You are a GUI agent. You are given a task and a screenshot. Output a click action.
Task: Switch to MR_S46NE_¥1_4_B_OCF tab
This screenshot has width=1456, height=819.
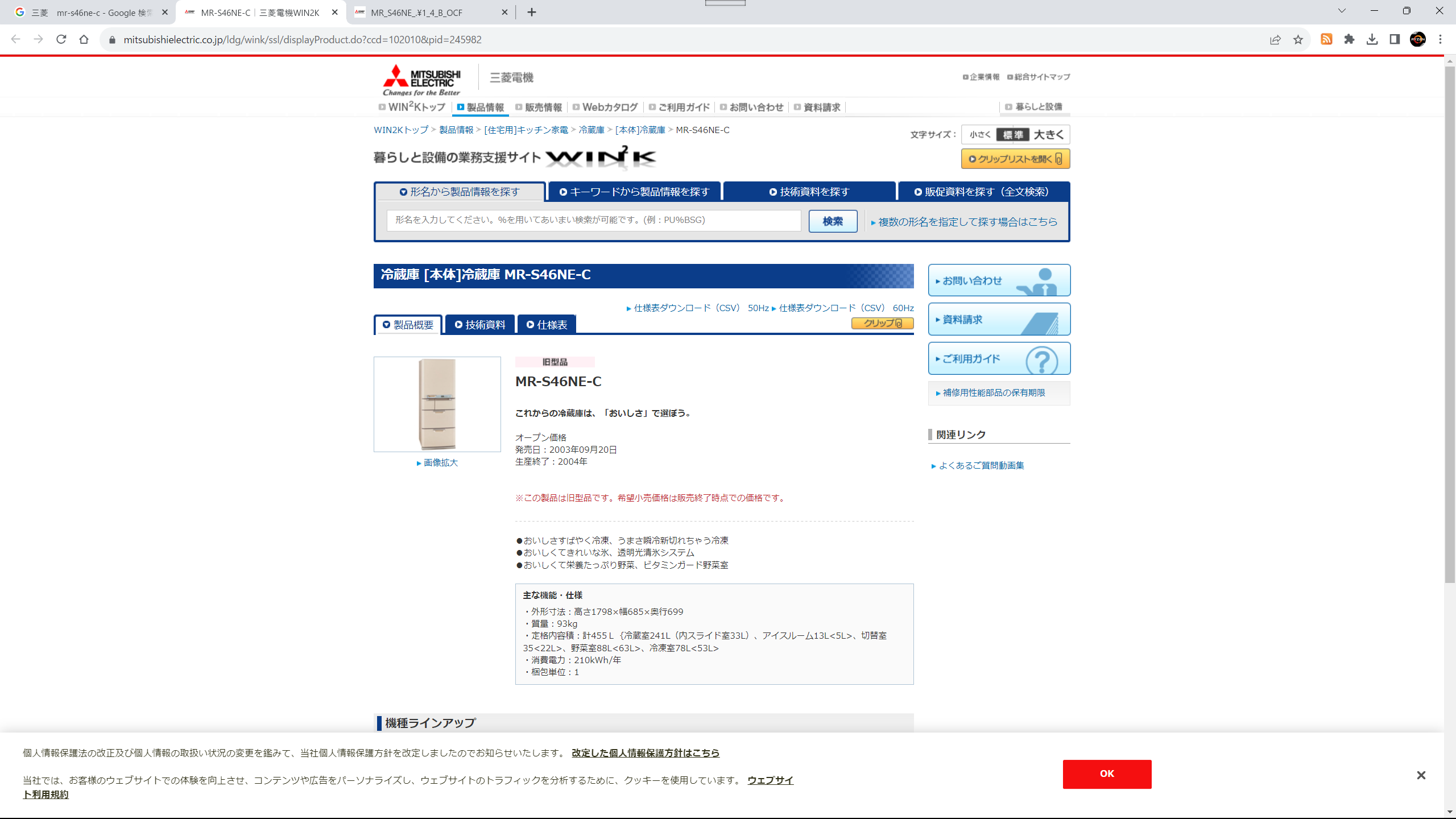pyautogui.click(x=429, y=13)
